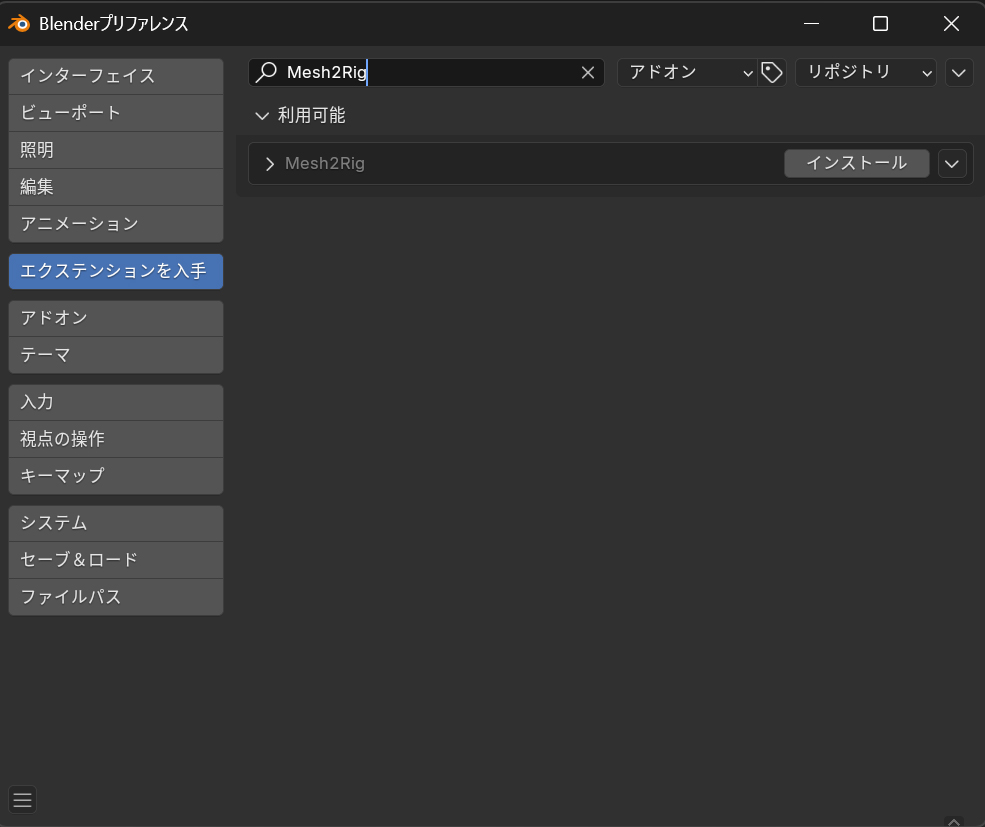The image size is (985, 827).
Task: Open the hamburger menu at bottom left
Action: point(23,799)
